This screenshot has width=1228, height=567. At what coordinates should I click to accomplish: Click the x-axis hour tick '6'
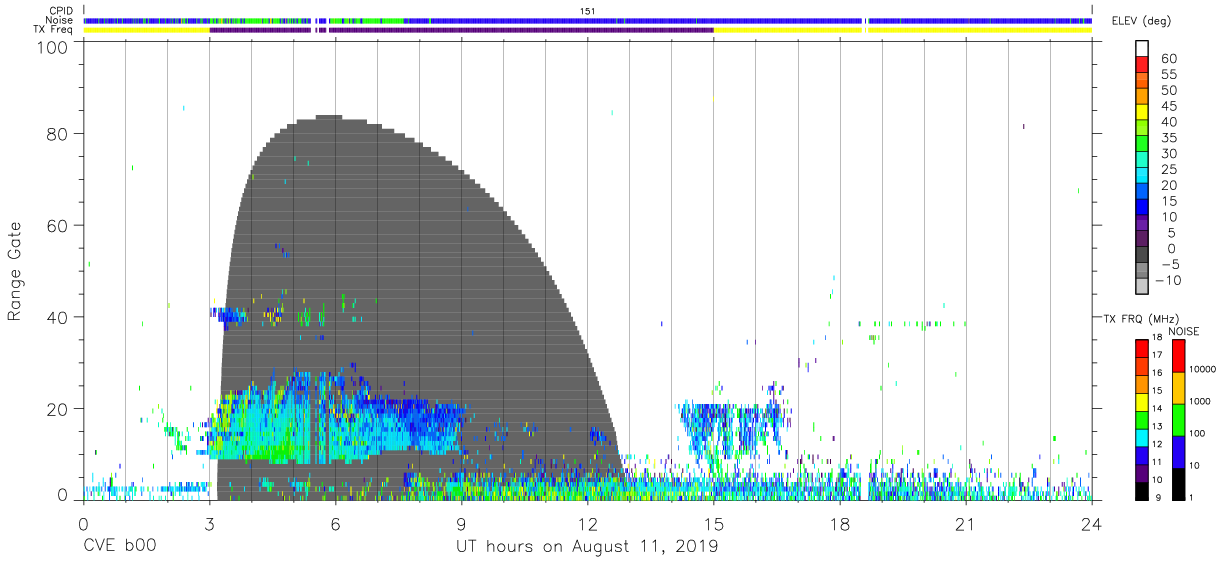[335, 524]
